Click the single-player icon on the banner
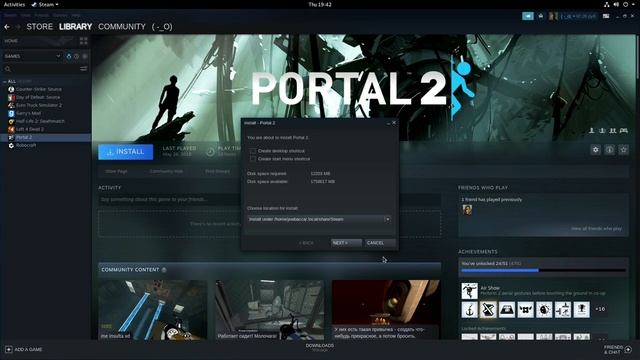 coord(591,131)
